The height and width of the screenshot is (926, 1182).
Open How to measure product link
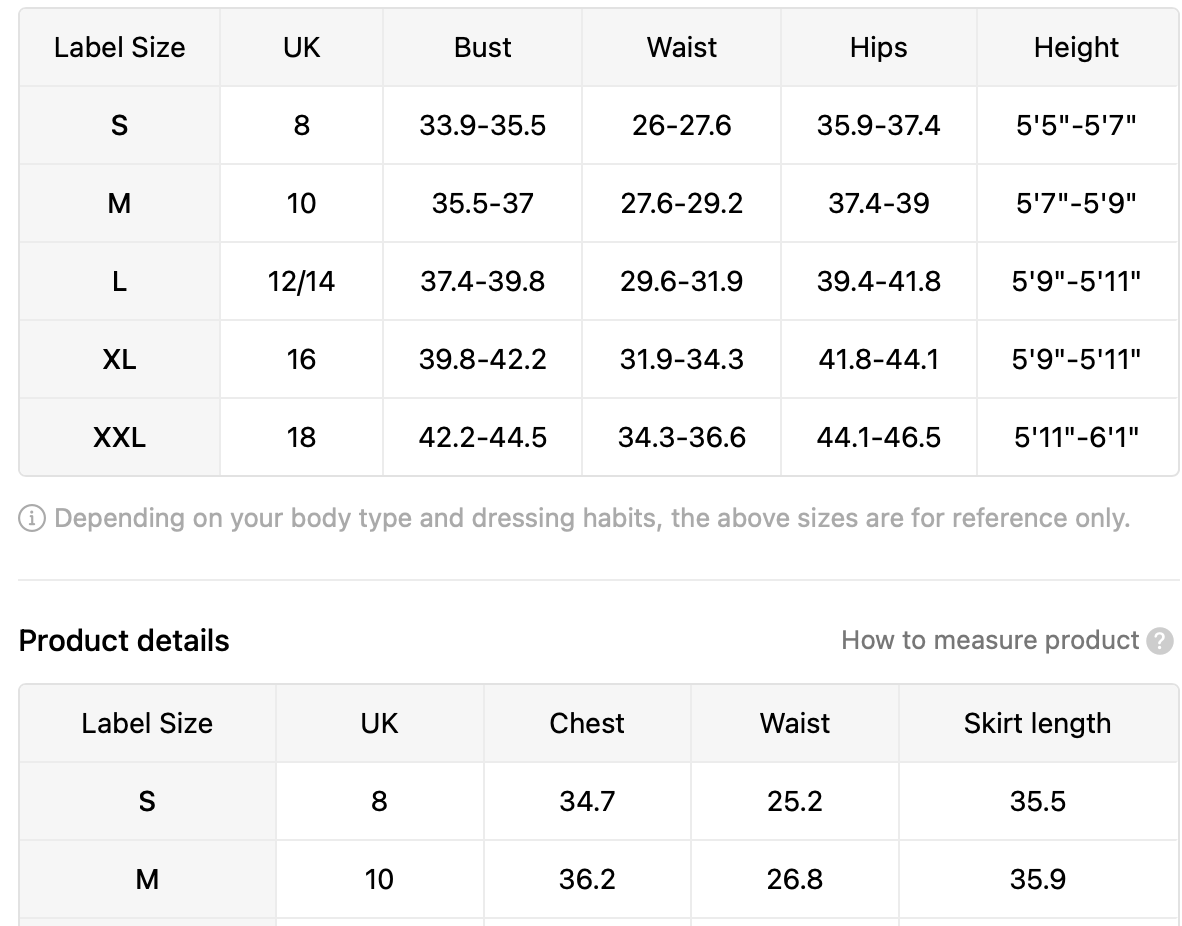coord(990,640)
